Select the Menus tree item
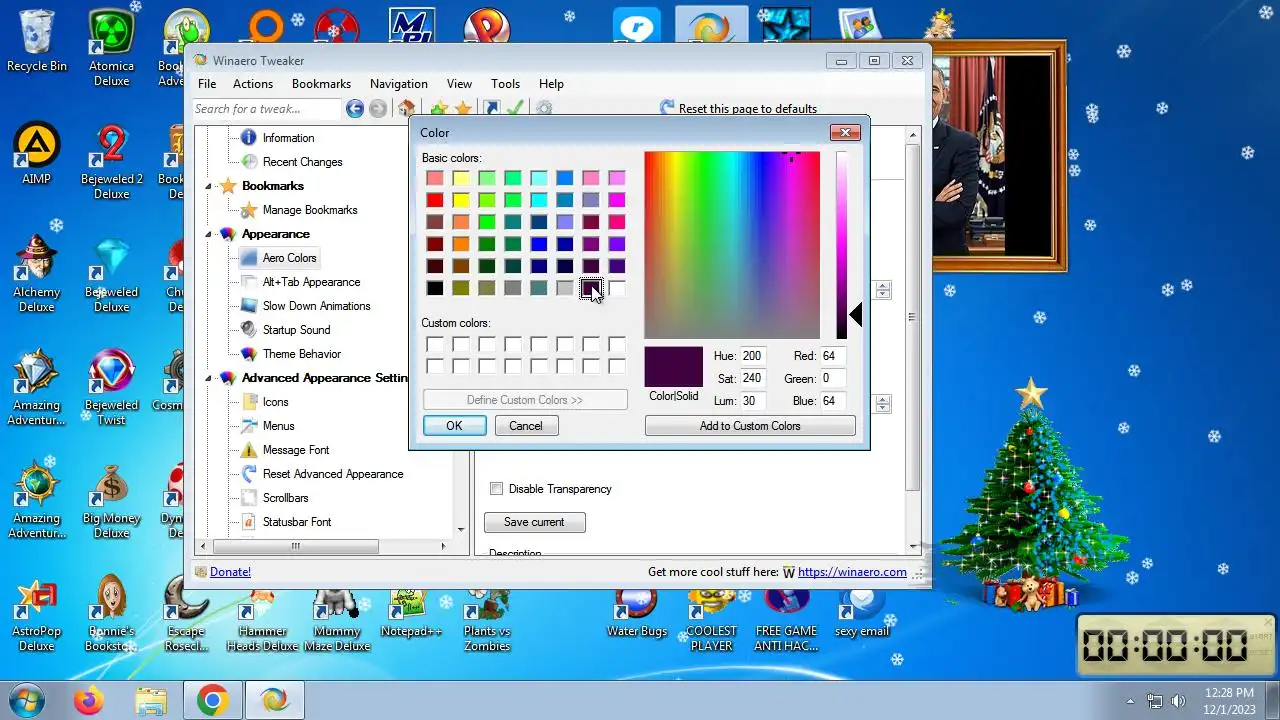The height and width of the screenshot is (720, 1280). pos(278,426)
